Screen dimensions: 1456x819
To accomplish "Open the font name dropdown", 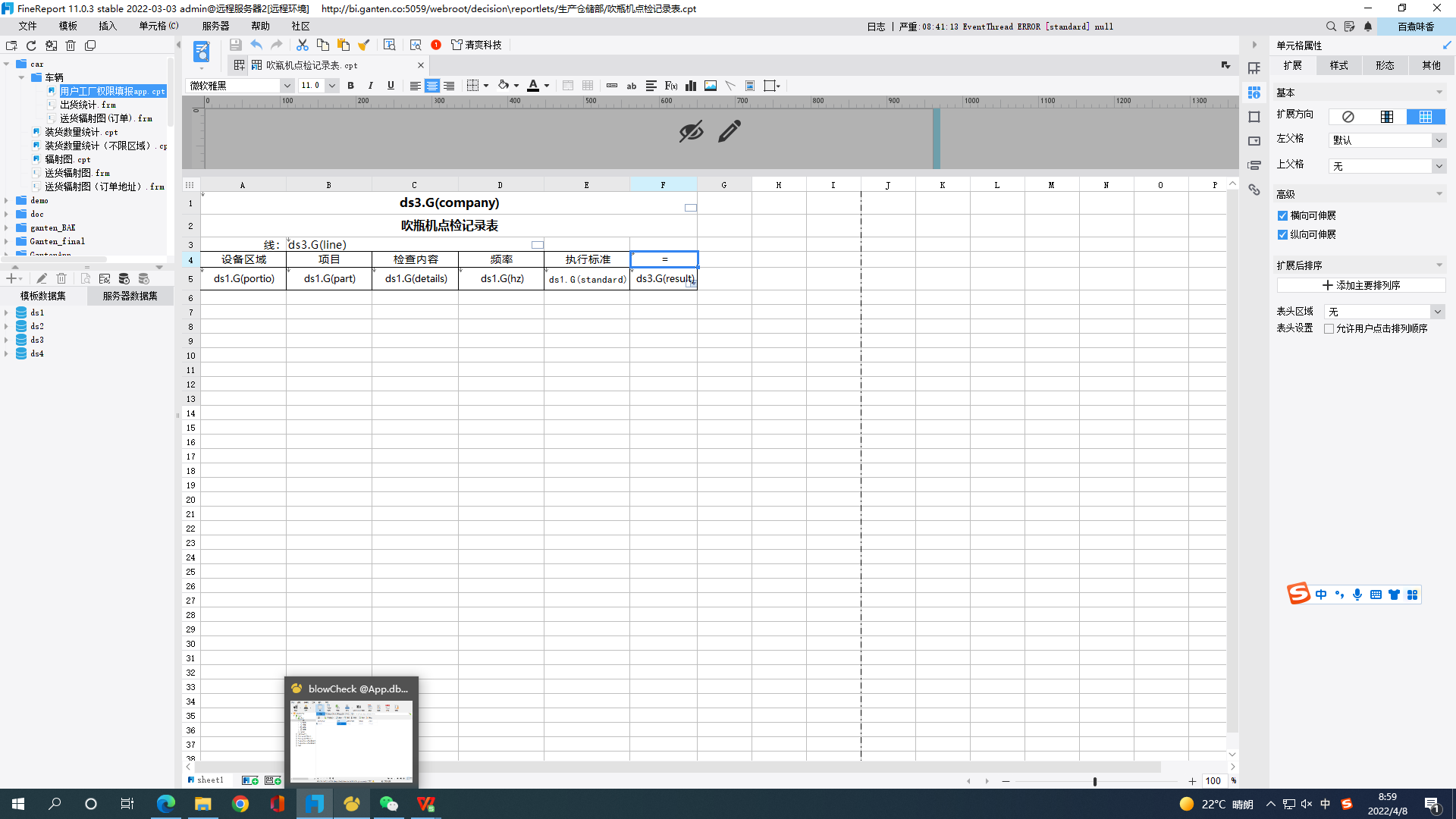I will tap(287, 86).
